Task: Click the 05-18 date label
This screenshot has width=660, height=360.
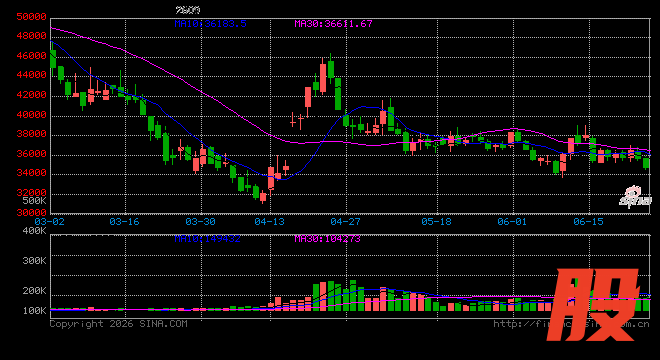Action: tap(436, 221)
